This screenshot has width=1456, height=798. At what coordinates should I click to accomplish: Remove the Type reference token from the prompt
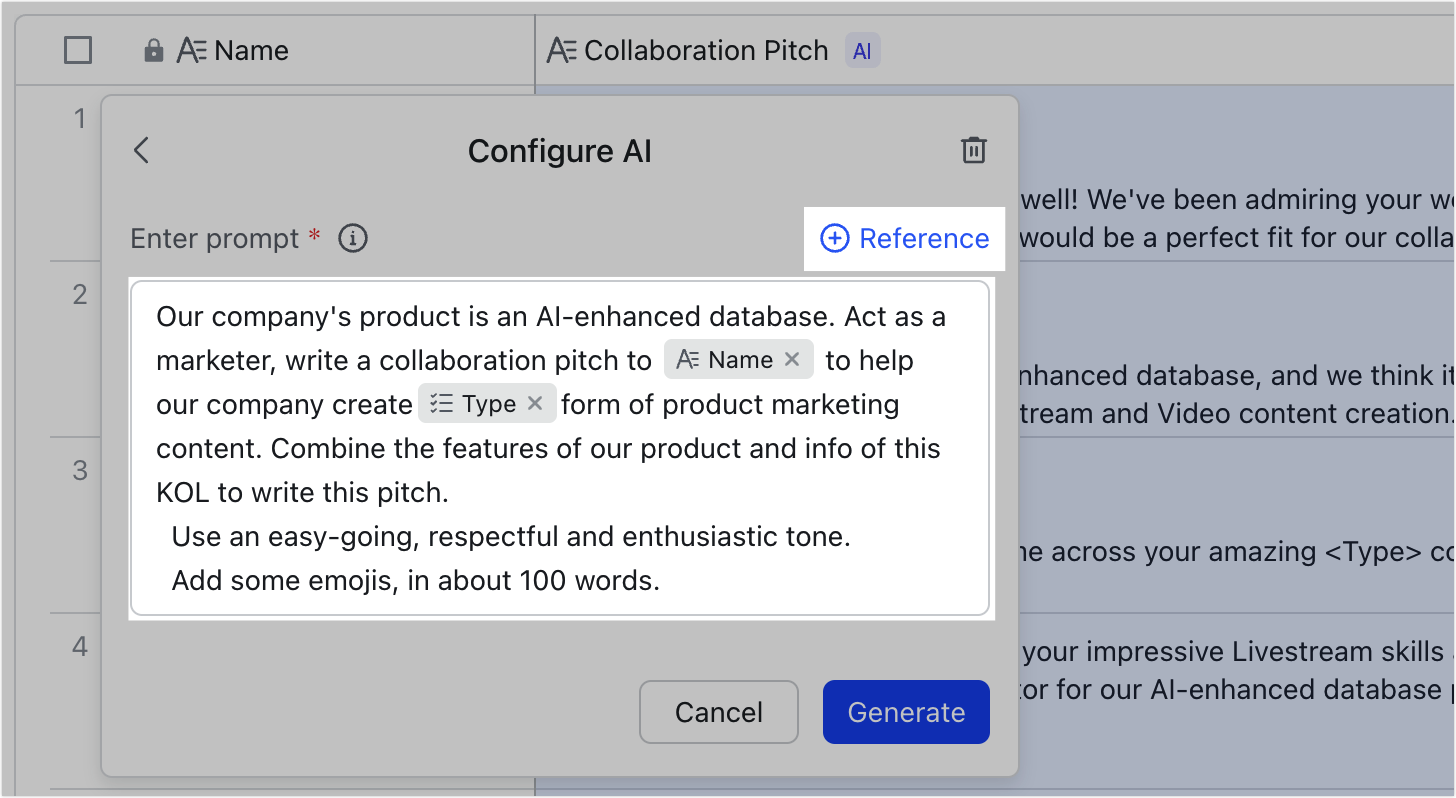536,403
